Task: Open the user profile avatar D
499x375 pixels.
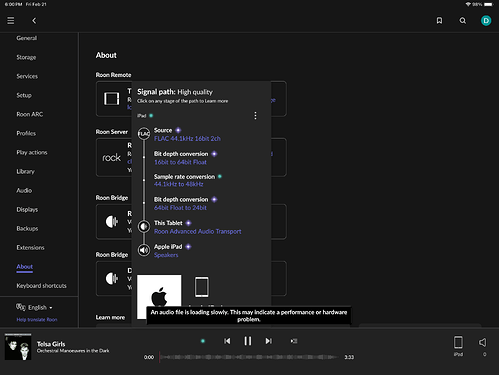Action: pyautogui.click(x=486, y=21)
